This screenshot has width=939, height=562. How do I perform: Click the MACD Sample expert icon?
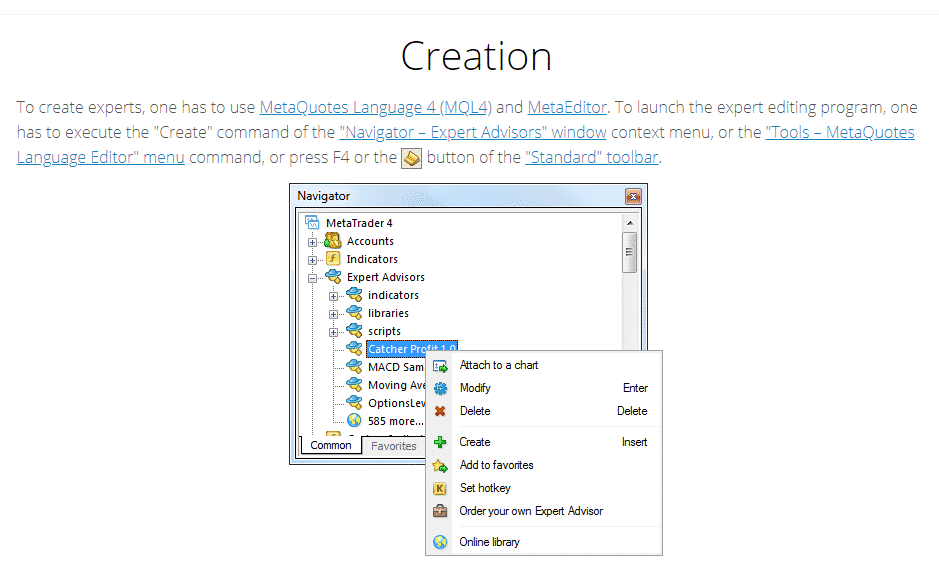pos(355,366)
